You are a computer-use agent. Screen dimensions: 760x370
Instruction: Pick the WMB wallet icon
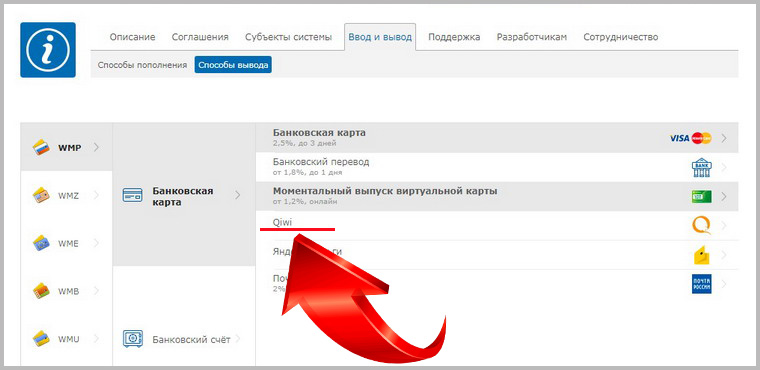coord(41,291)
